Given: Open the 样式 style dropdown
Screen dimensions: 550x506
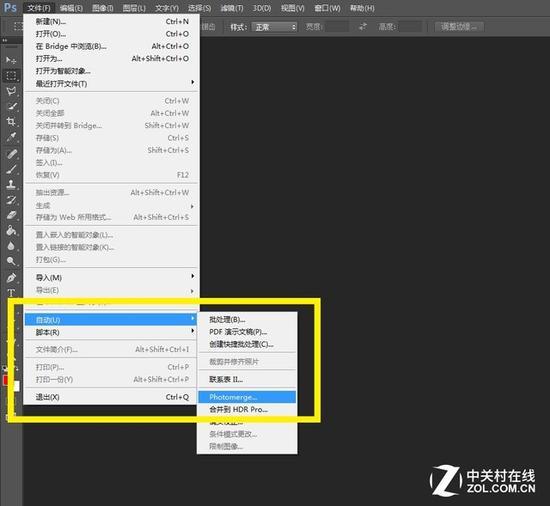Looking at the screenshot, I should [274, 27].
